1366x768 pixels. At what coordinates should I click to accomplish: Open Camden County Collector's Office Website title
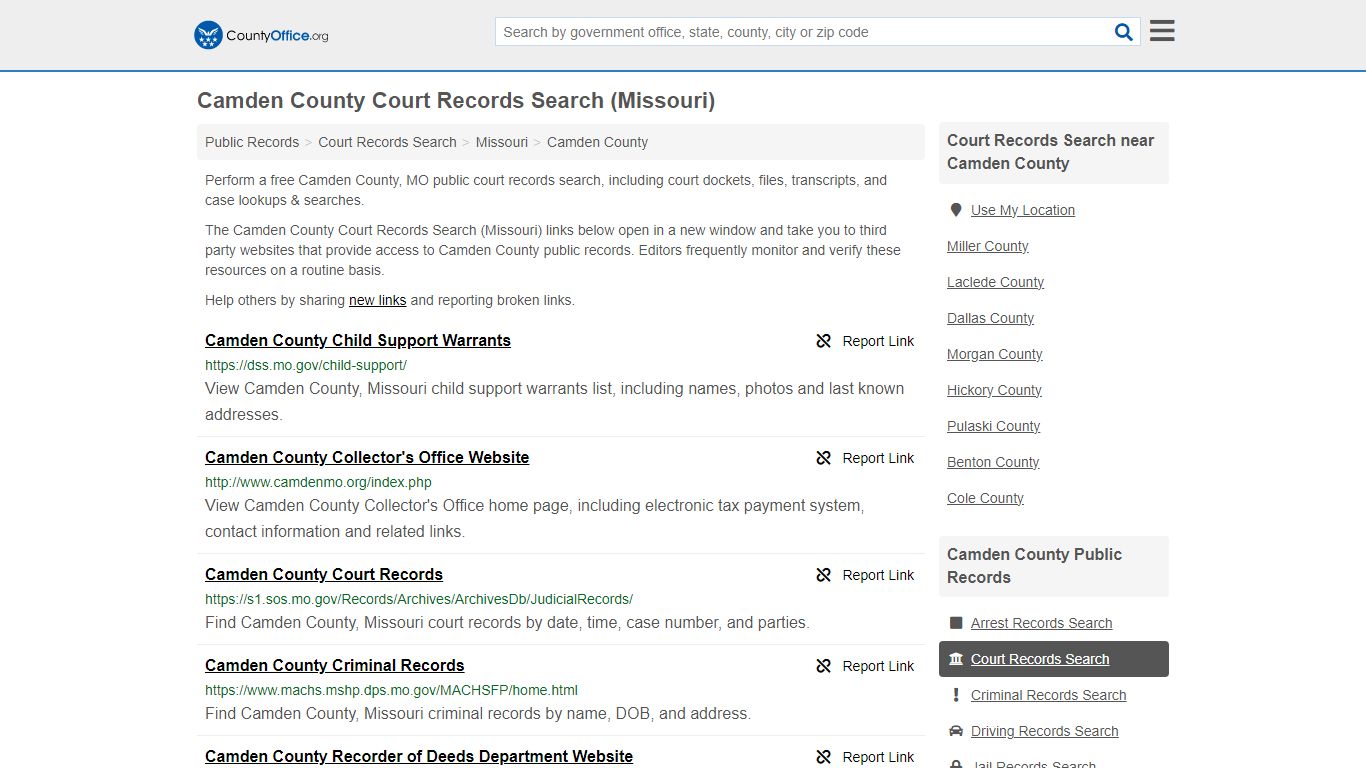[367, 457]
